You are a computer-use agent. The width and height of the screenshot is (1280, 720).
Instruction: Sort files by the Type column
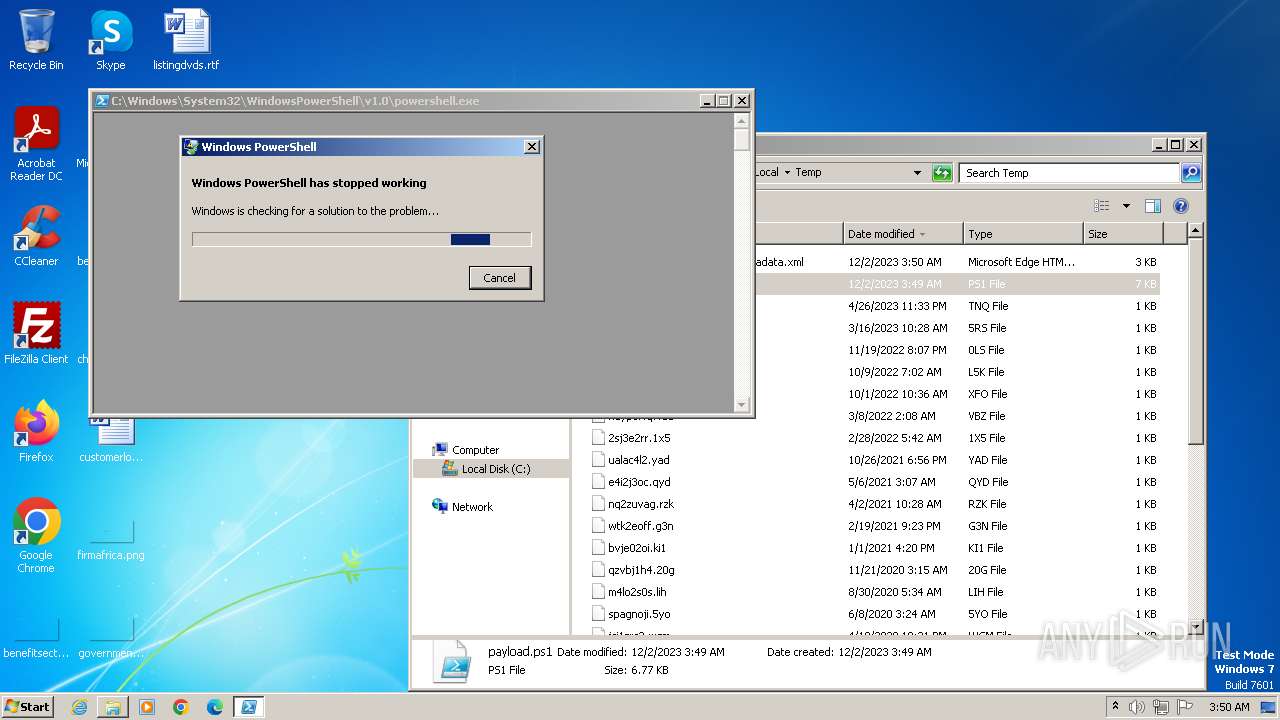click(x=1022, y=234)
